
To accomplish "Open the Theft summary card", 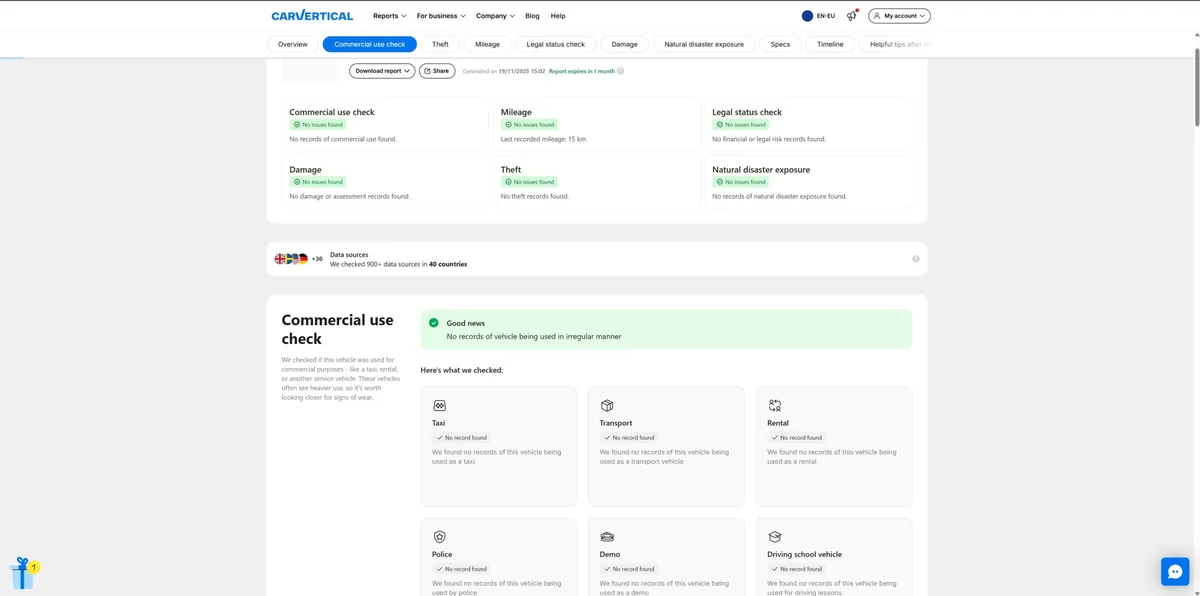I will coord(596,182).
